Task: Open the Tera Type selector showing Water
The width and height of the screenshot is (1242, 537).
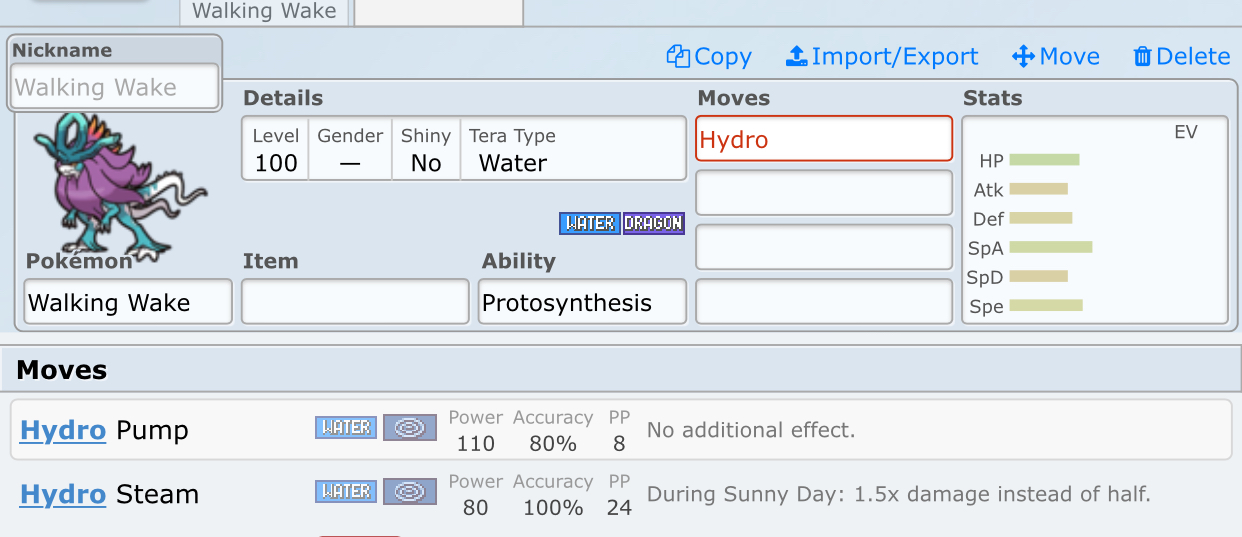Action: point(572,150)
